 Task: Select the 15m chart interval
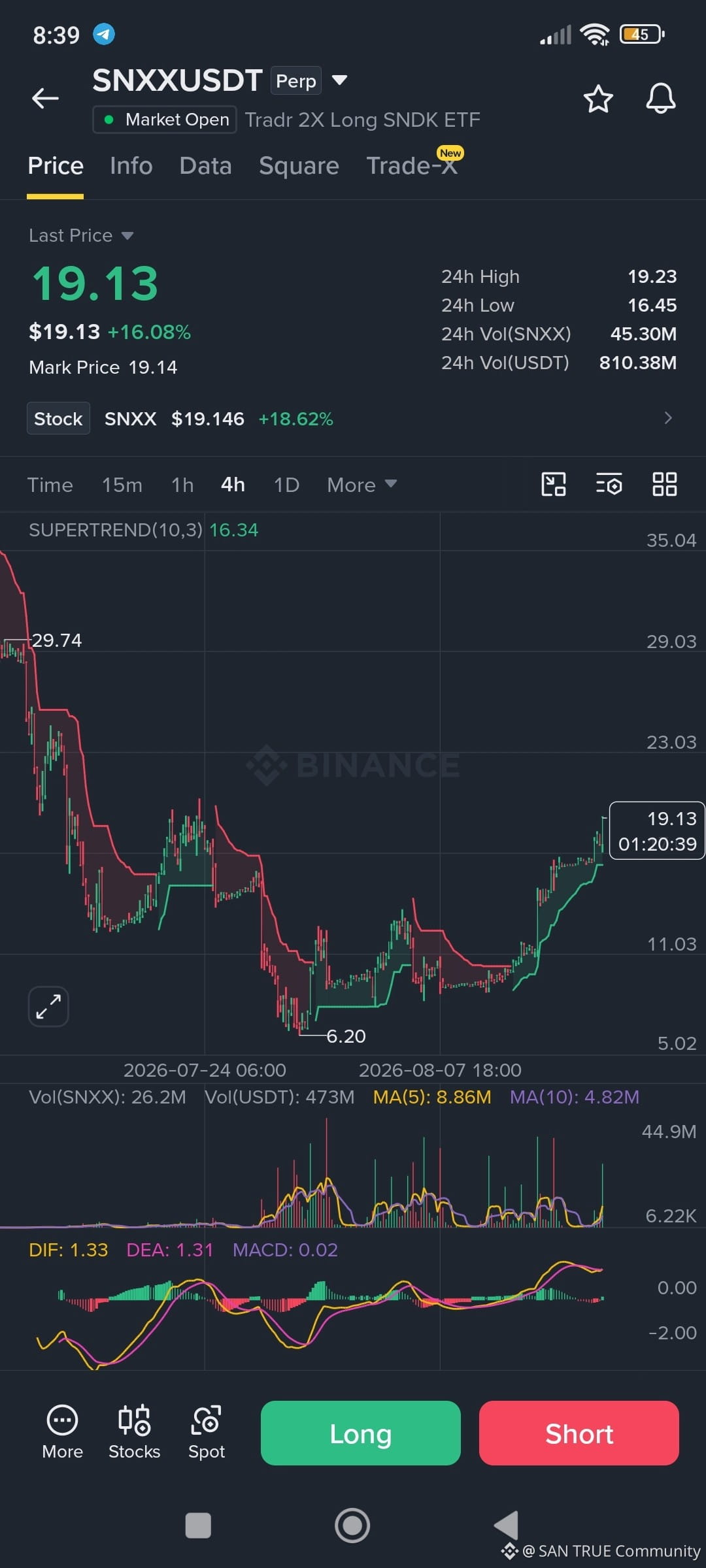pyautogui.click(x=122, y=485)
